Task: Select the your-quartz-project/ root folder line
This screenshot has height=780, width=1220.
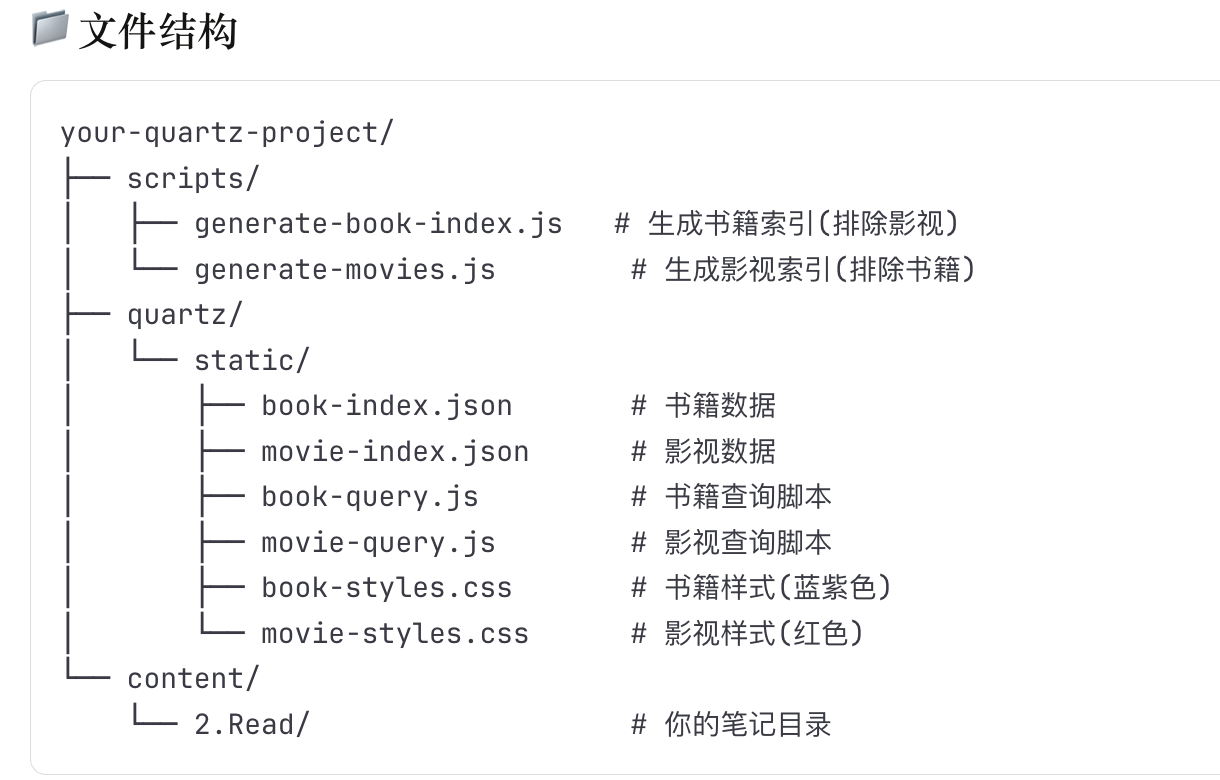Action: [x=227, y=133]
